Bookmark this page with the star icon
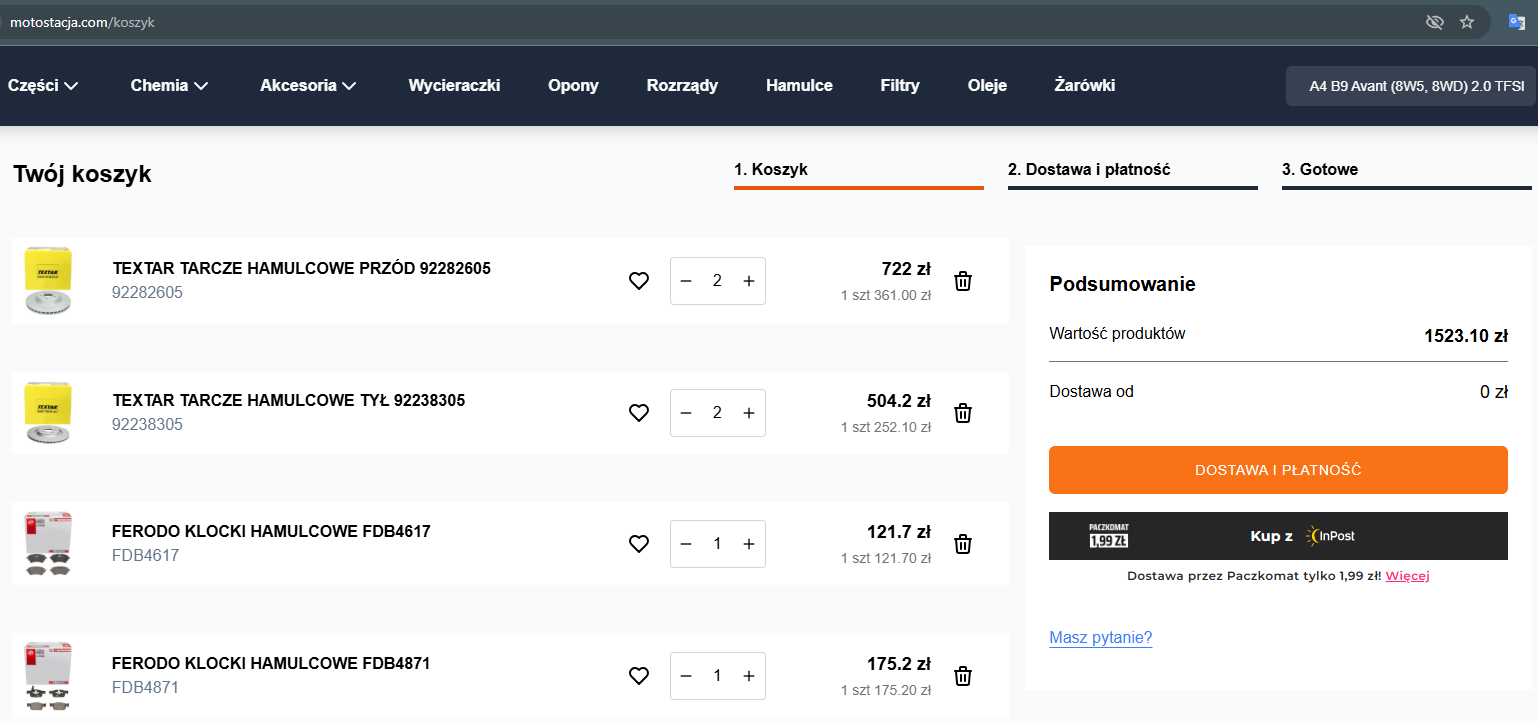 coord(1467,22)
